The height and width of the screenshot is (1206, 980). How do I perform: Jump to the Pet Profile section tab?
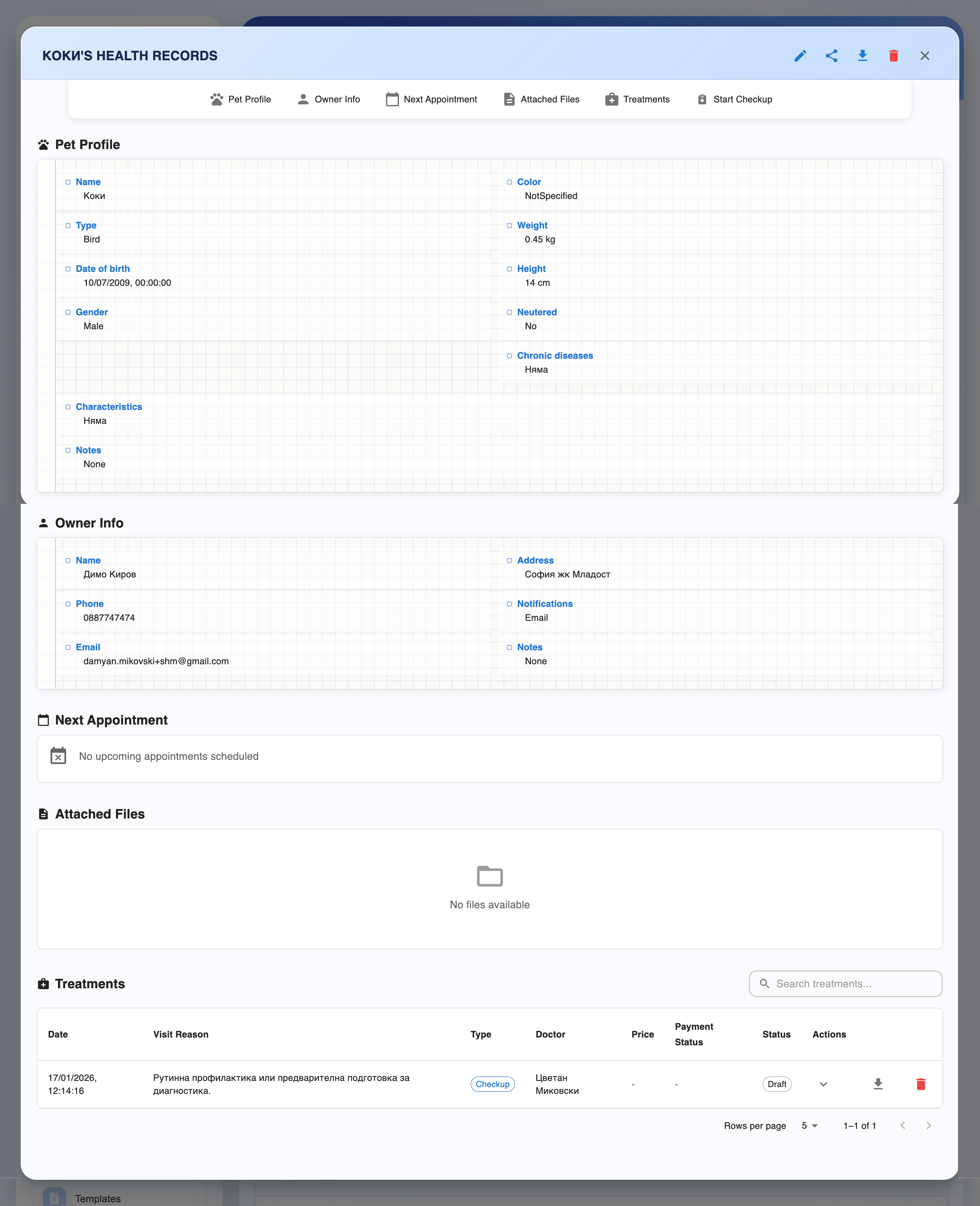240,99
